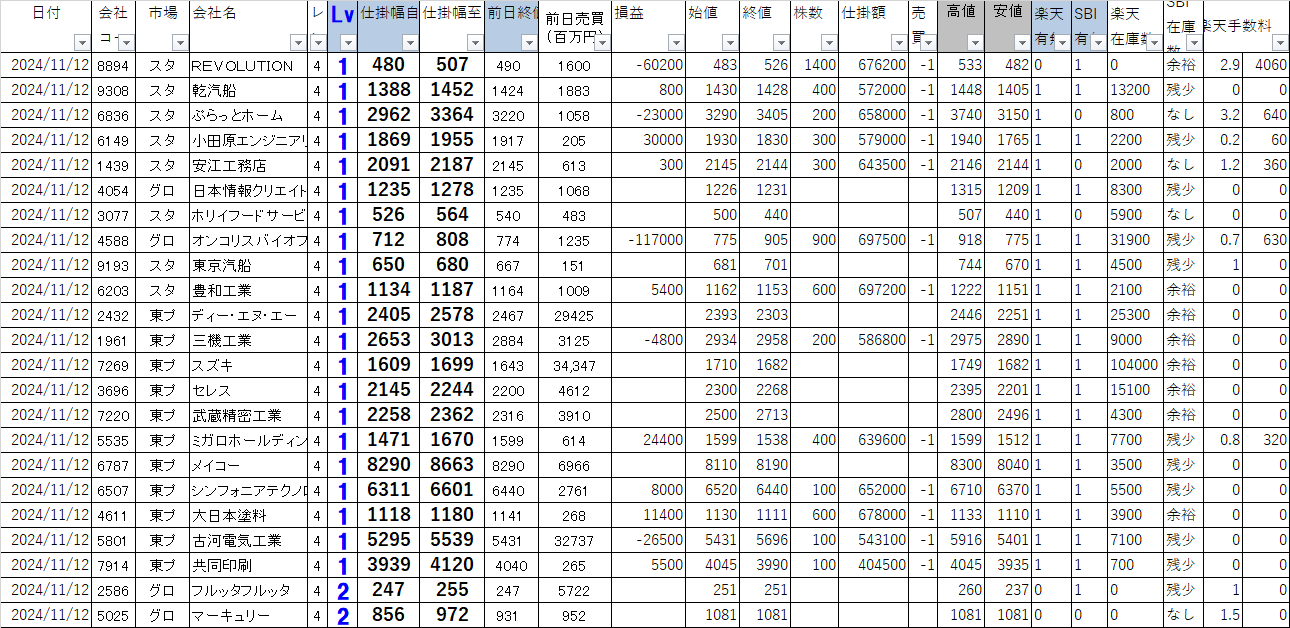This screenshot has width=1290, height=628.
Task: Select the ミガロホールディングス company name cell
Action: click(x=249, y=440)
